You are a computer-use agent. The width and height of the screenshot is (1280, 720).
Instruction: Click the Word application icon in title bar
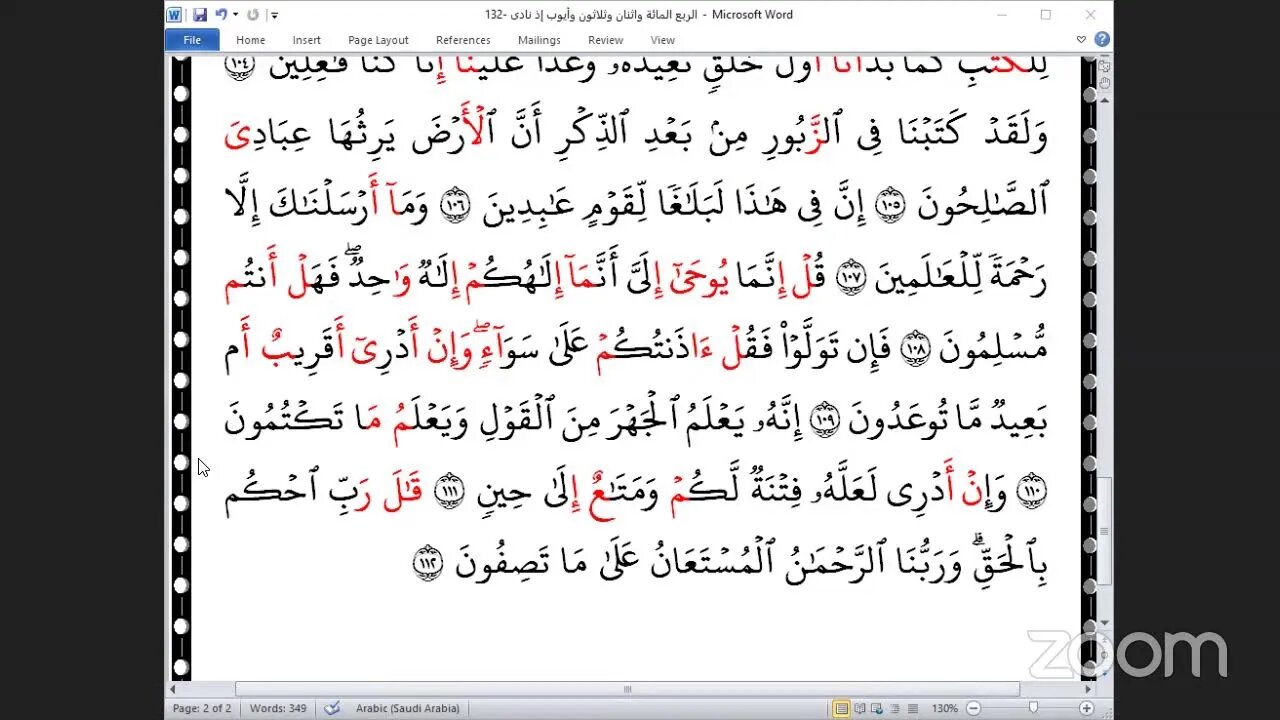click(x=174, y=15)
